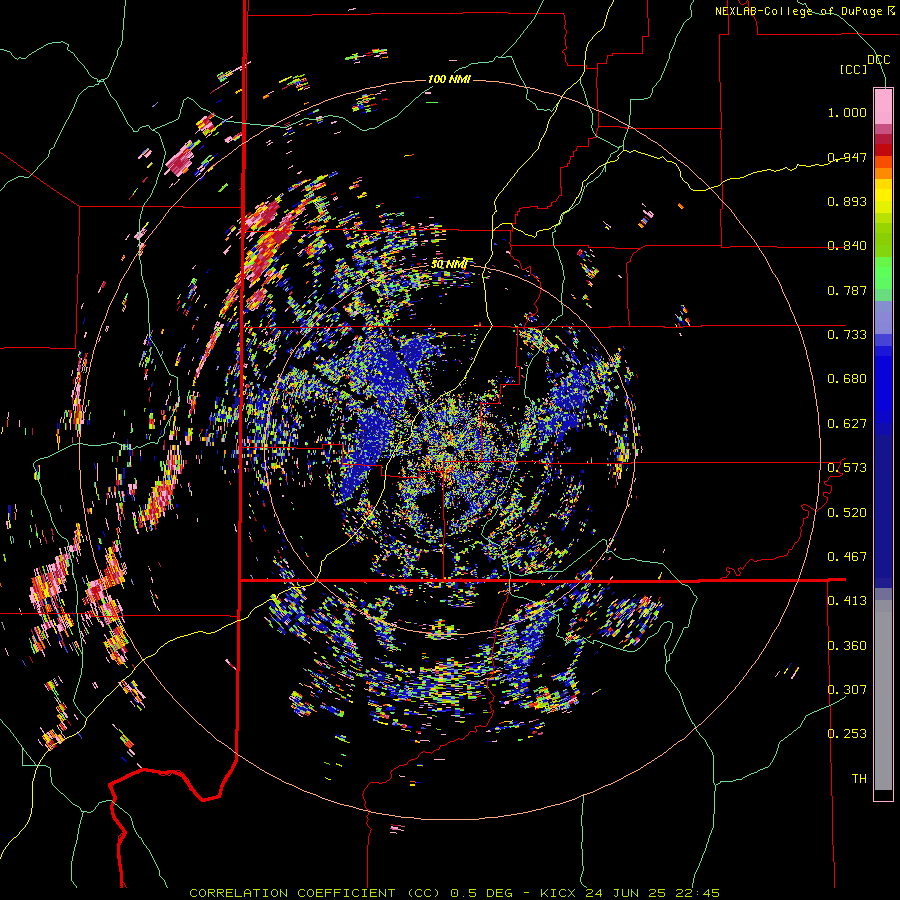Click the 0.627 color scale label

point(847,424)
